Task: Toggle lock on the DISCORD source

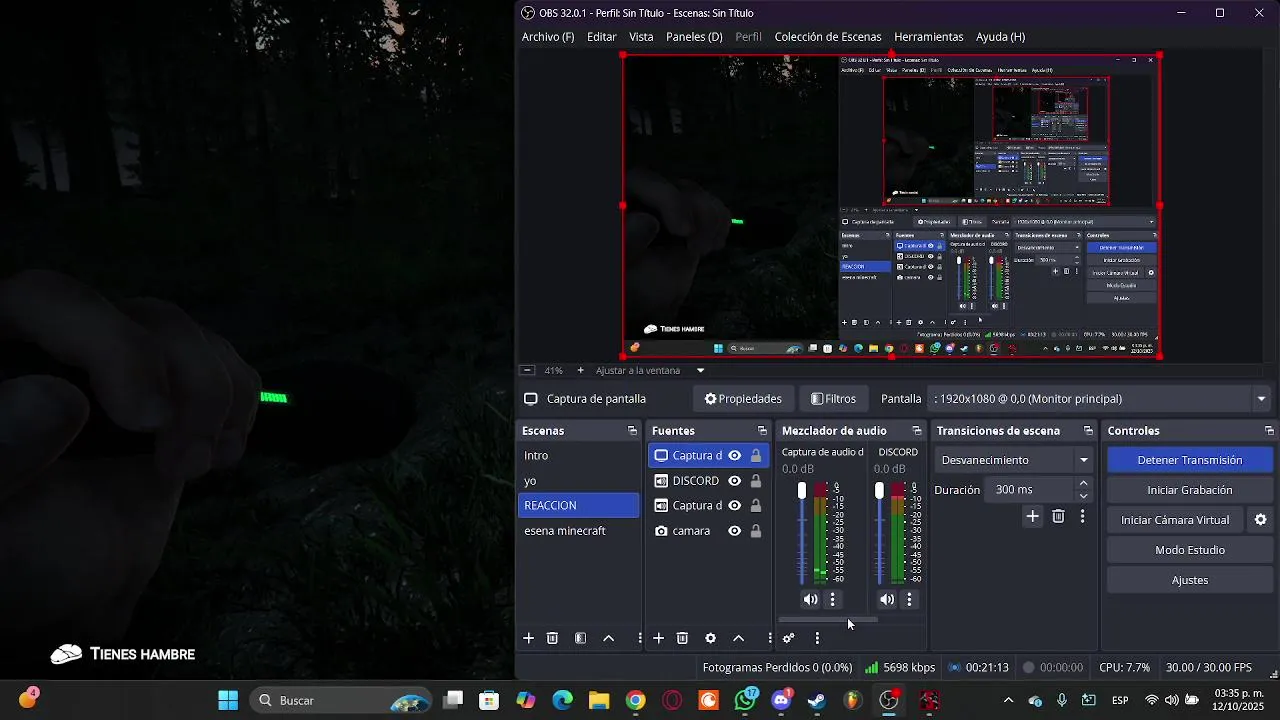Action: coord(756,481)
